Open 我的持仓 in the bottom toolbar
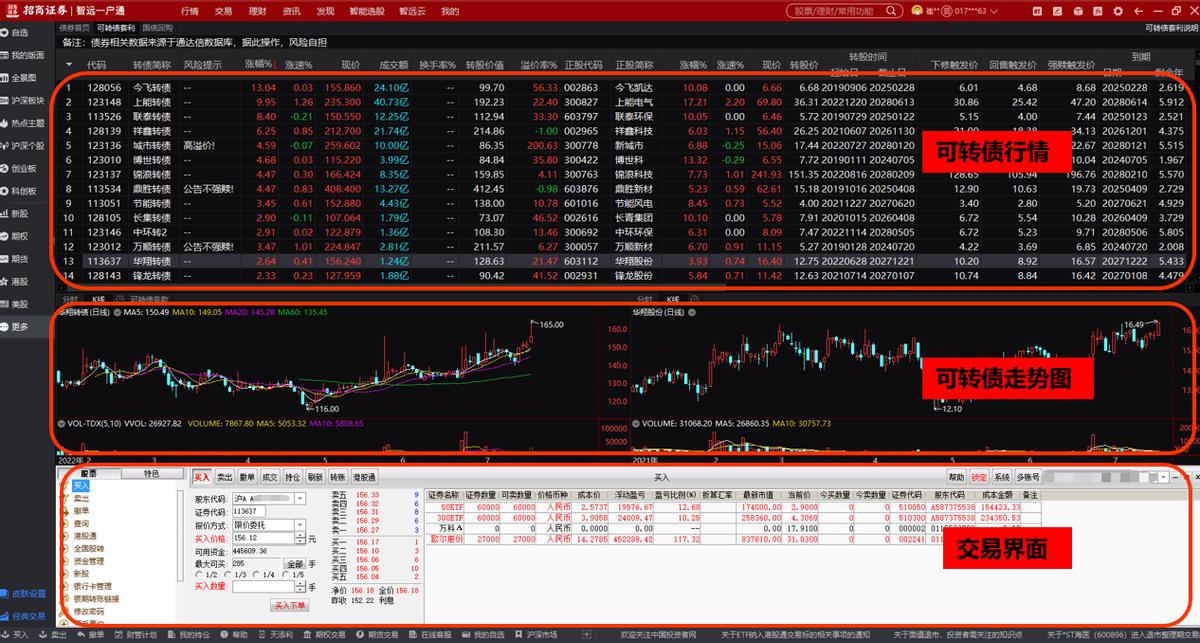 [x=194, y=635]
